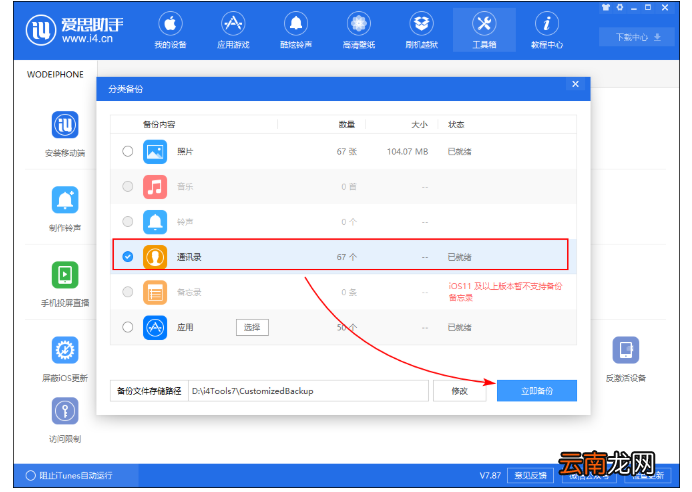Open the 刷机越狱 flash section

[x=421, y=30]
